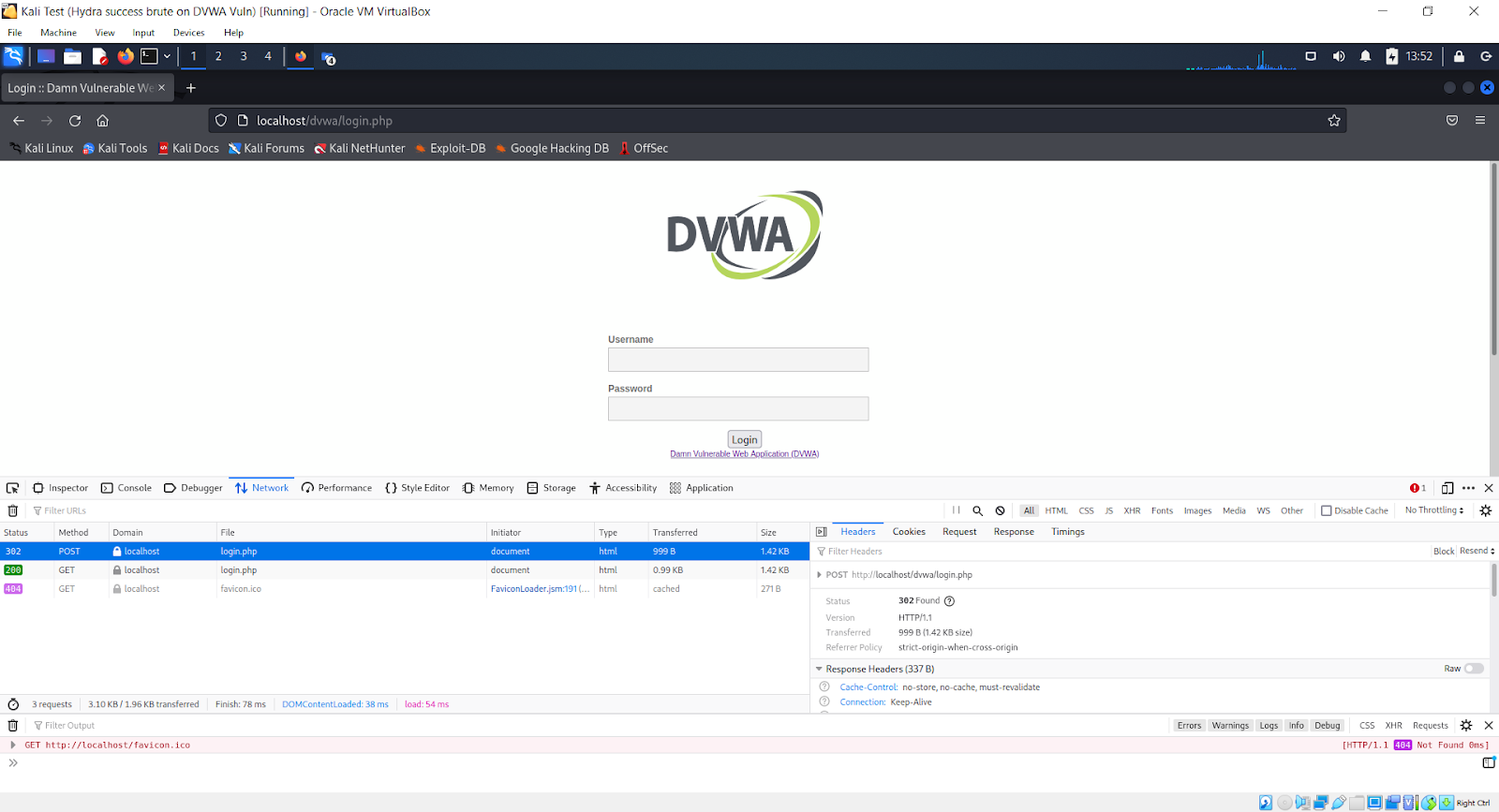Focus the Password input field
This screenshot has height=812, width=1499.
click(x=738, y=408)
